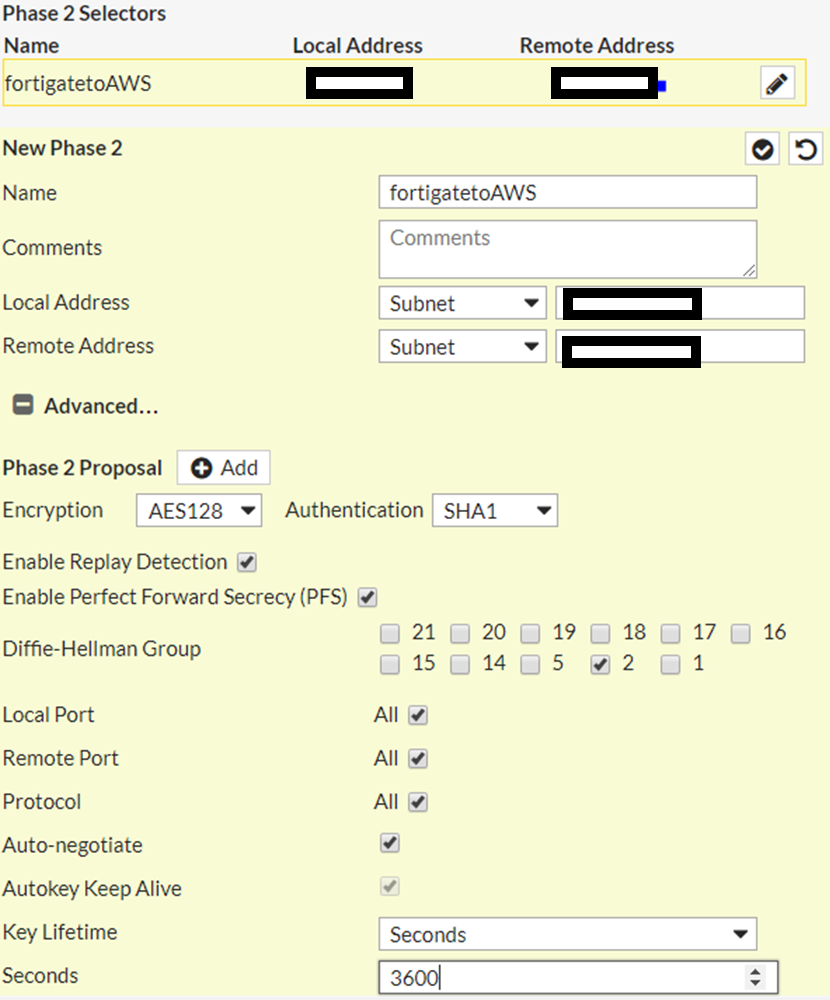Open Remote Address Subnet type dropdown
Viewport: 830px width, 1000px height.
coord(462,347)
